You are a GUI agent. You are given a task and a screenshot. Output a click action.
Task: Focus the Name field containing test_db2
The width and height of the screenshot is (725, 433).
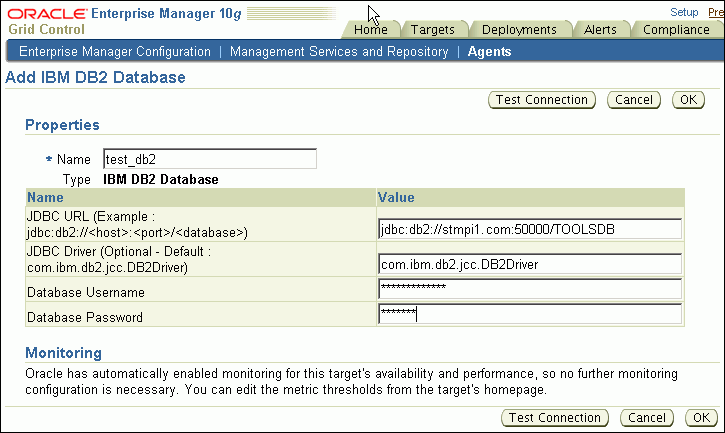[x=210, y=159]
